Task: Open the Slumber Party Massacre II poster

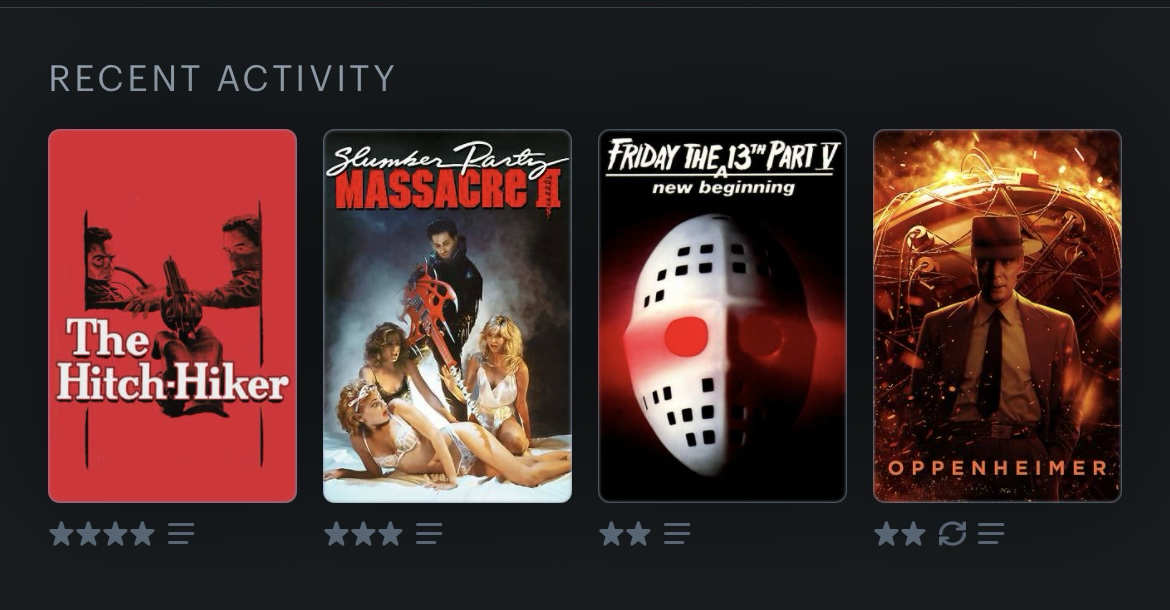Action: (x=447, y=316)
